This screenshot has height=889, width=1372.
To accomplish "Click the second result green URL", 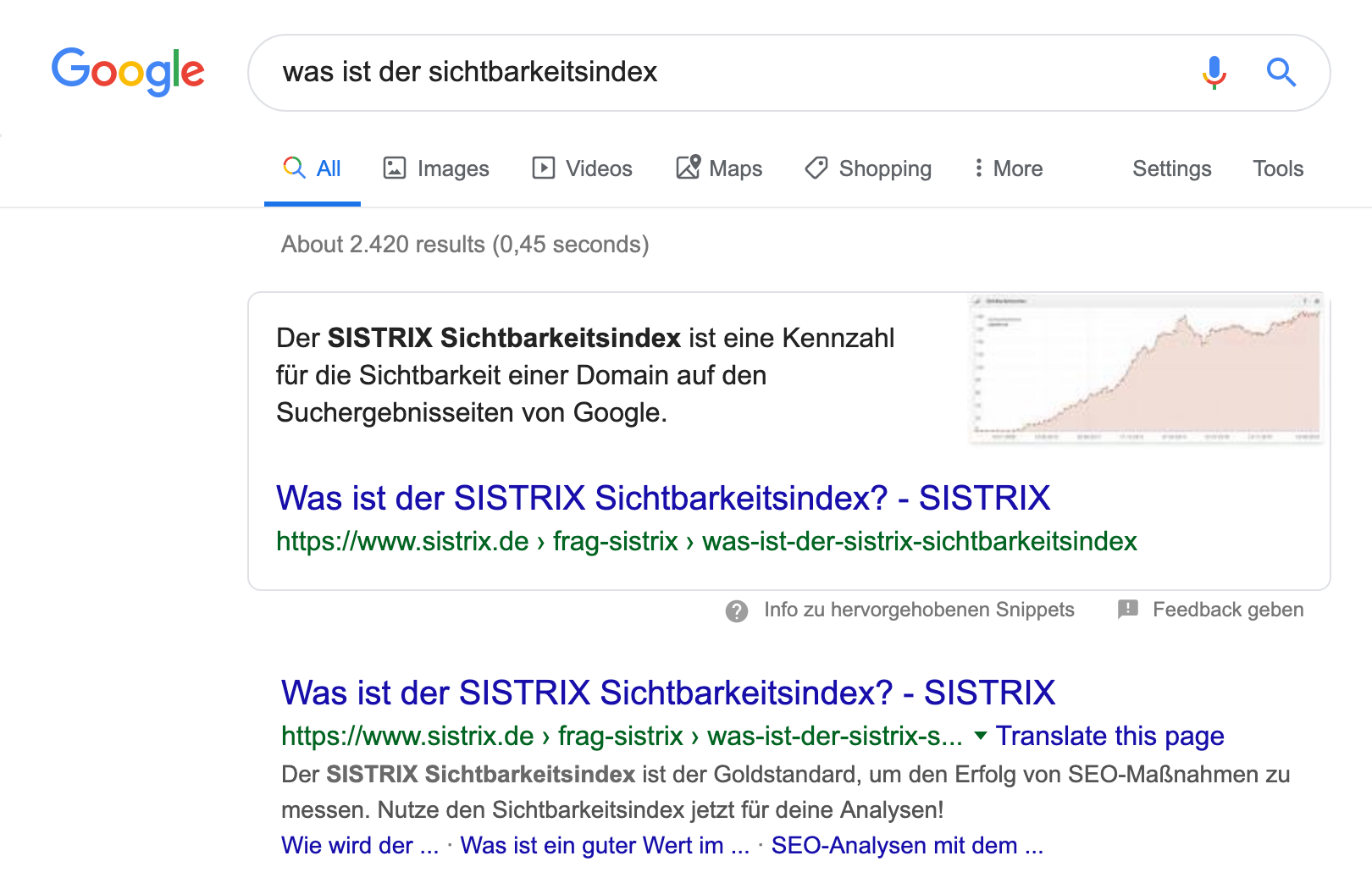I will click(622, 736).
